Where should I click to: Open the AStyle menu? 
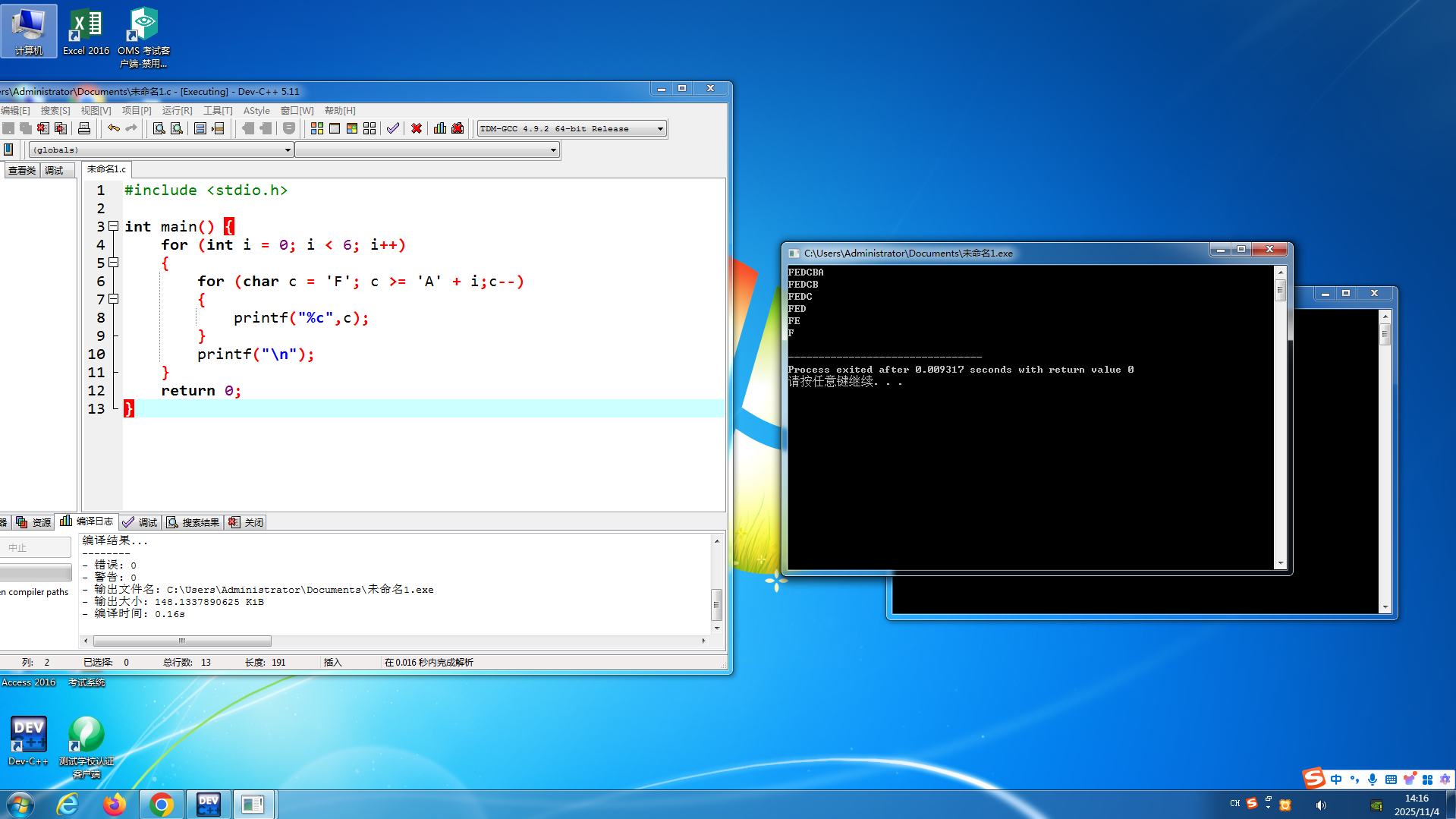click(x=256, y=110)
